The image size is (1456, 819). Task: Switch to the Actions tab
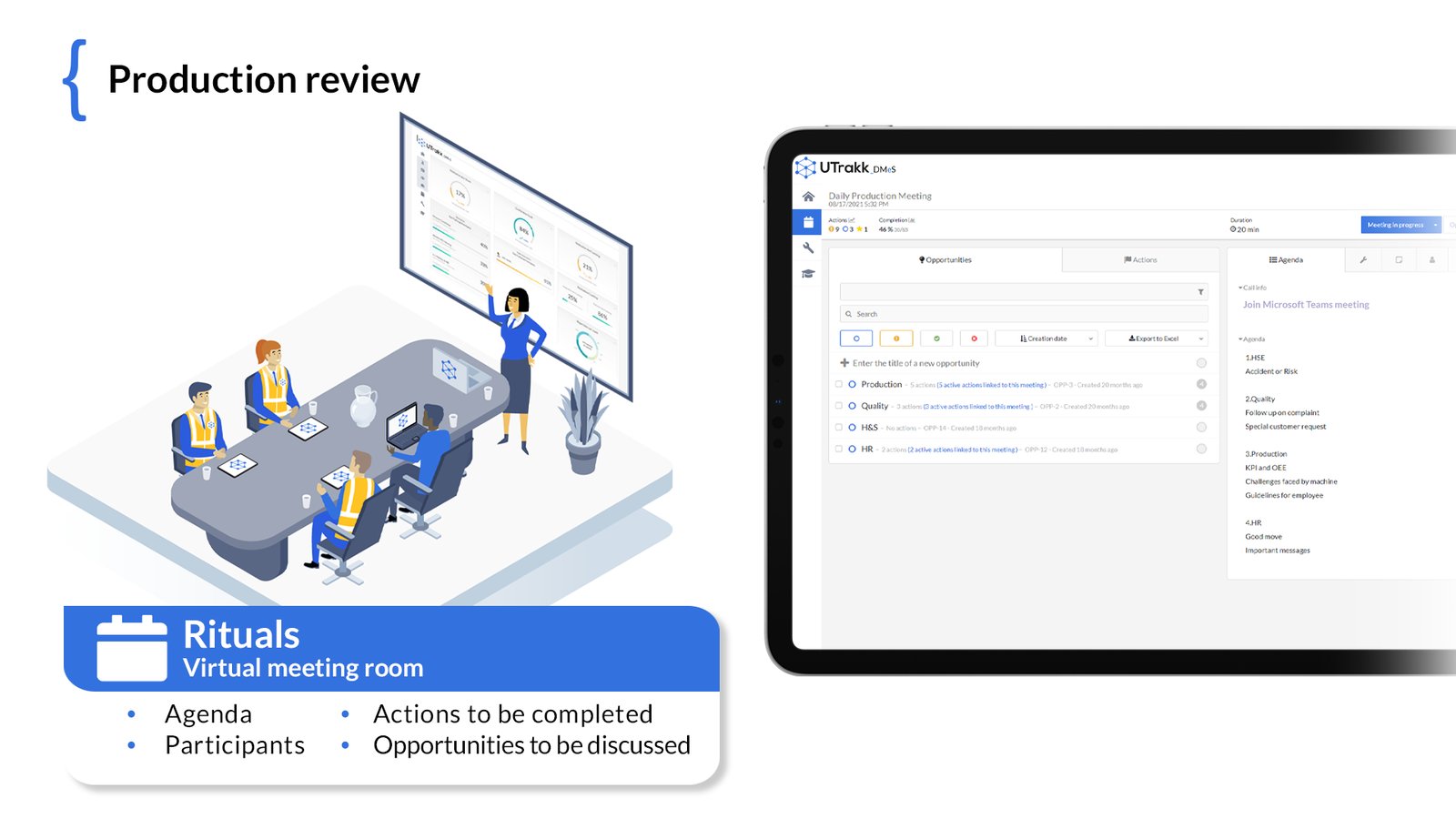click(x=1141, y=259)
